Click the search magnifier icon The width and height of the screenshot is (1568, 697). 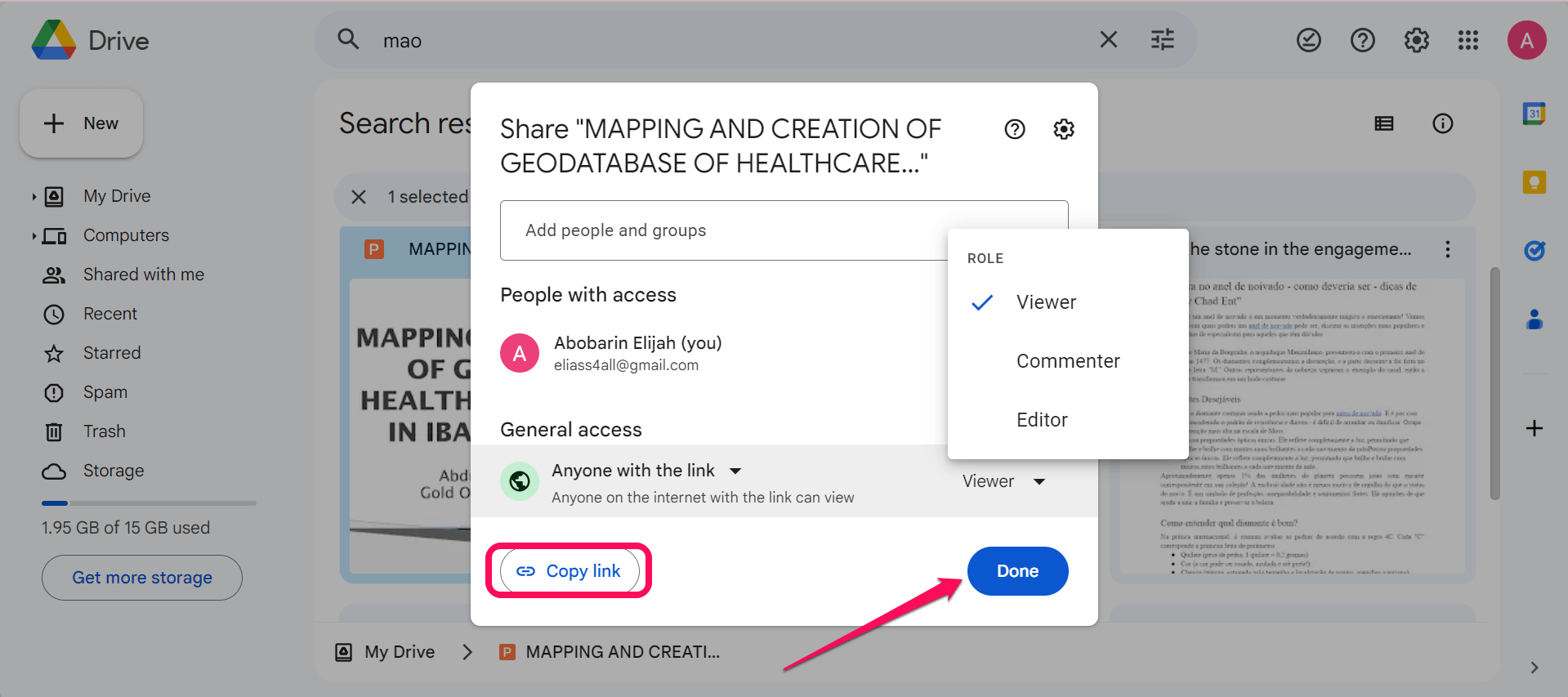(x=349, y=39)
